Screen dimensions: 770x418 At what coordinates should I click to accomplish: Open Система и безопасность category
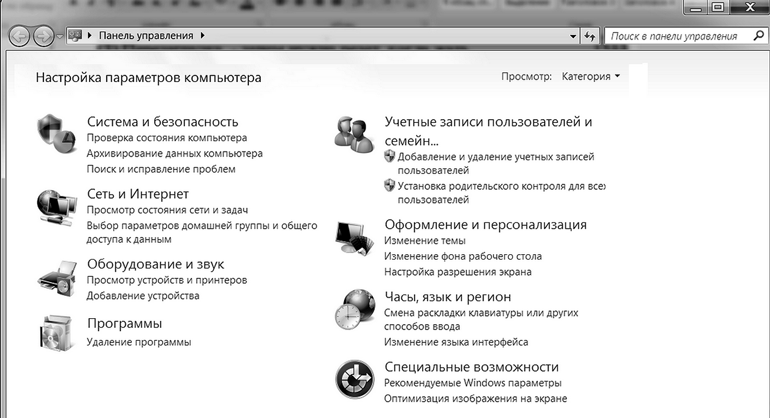(x=163, y=121)
